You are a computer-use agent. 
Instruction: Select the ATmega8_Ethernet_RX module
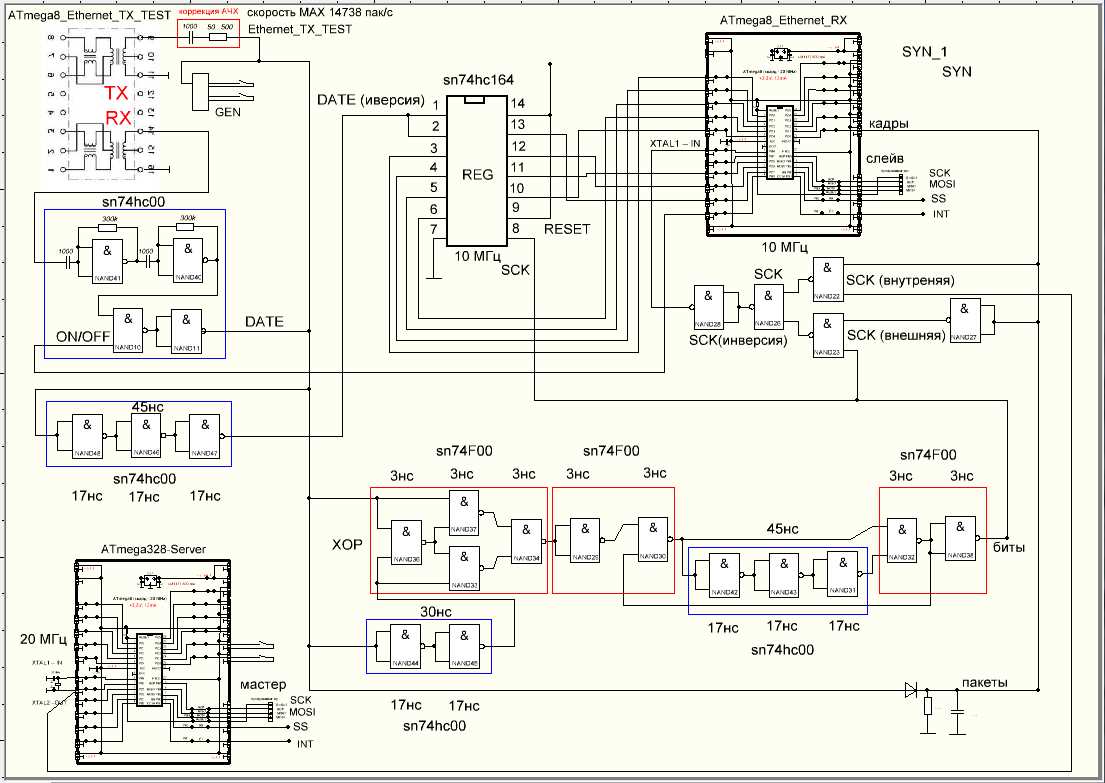pos(785,134)
